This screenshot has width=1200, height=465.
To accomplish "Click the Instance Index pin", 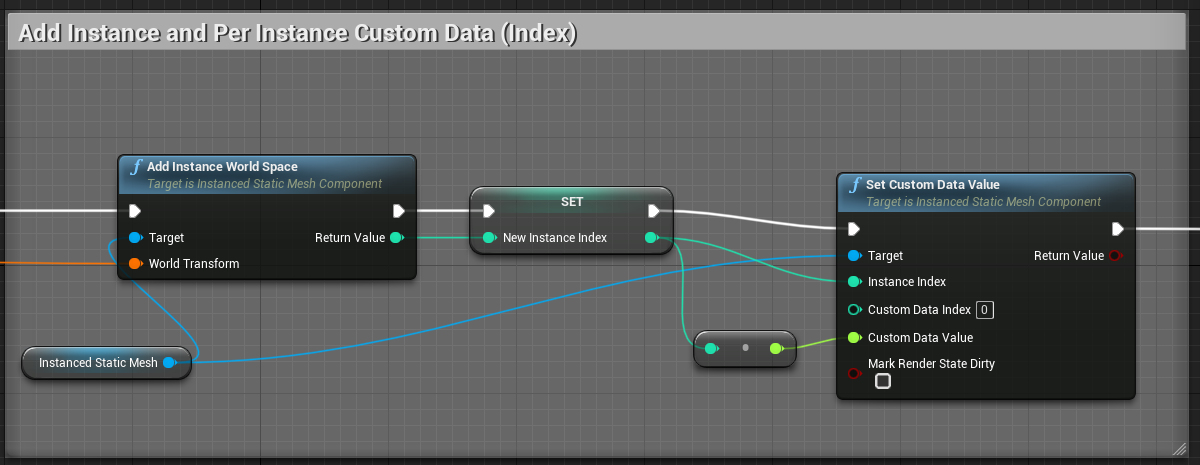I will [x=855, y=282].
